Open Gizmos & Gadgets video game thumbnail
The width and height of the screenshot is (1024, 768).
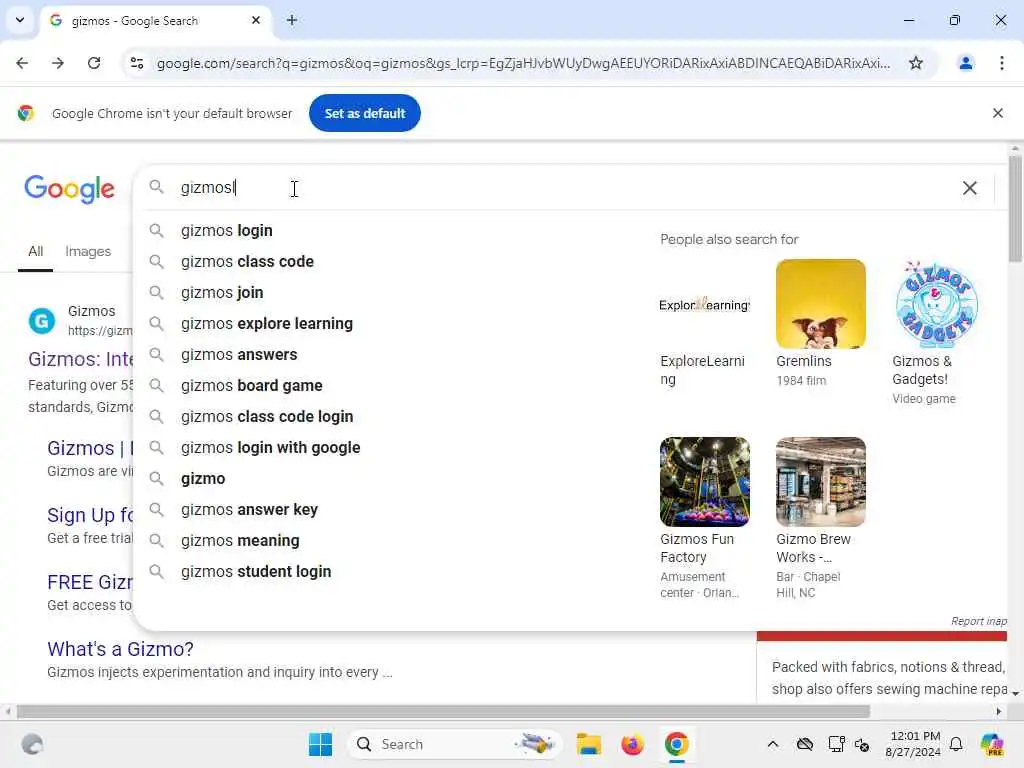point(936,304)
